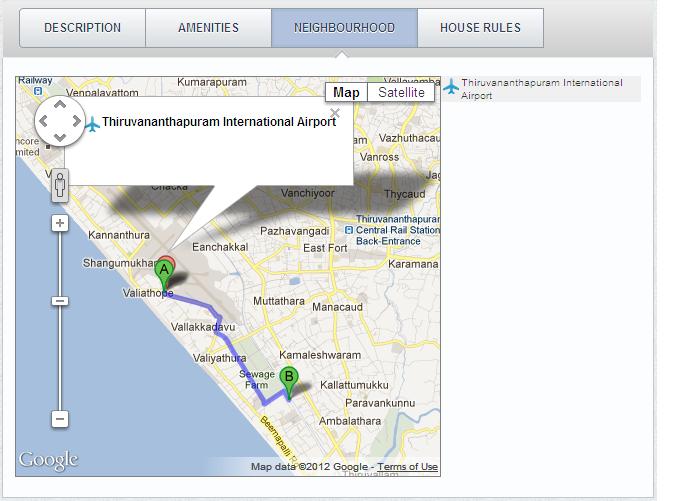Click the Vallakkadavu map label
This screenshot has height=501, width=696.
[x=203, y=327]
